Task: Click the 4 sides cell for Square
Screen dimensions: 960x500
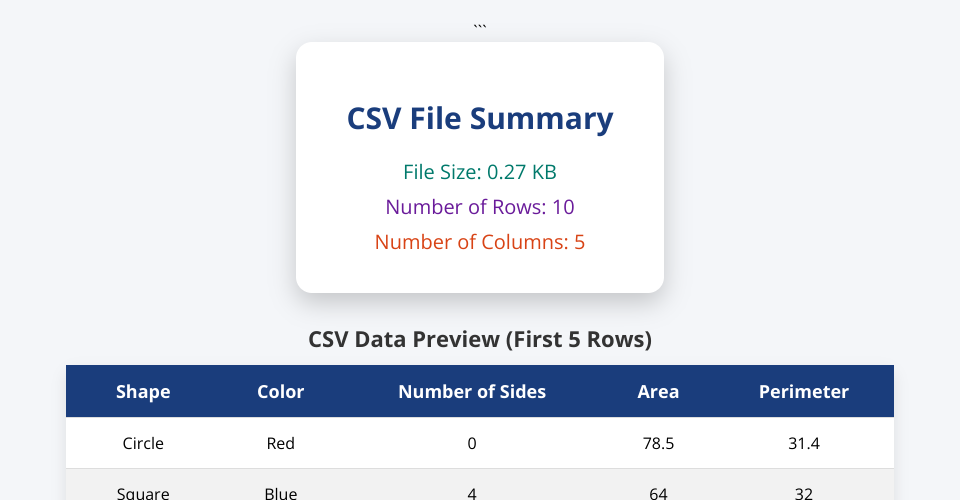Action: click(x=472, y=492)
